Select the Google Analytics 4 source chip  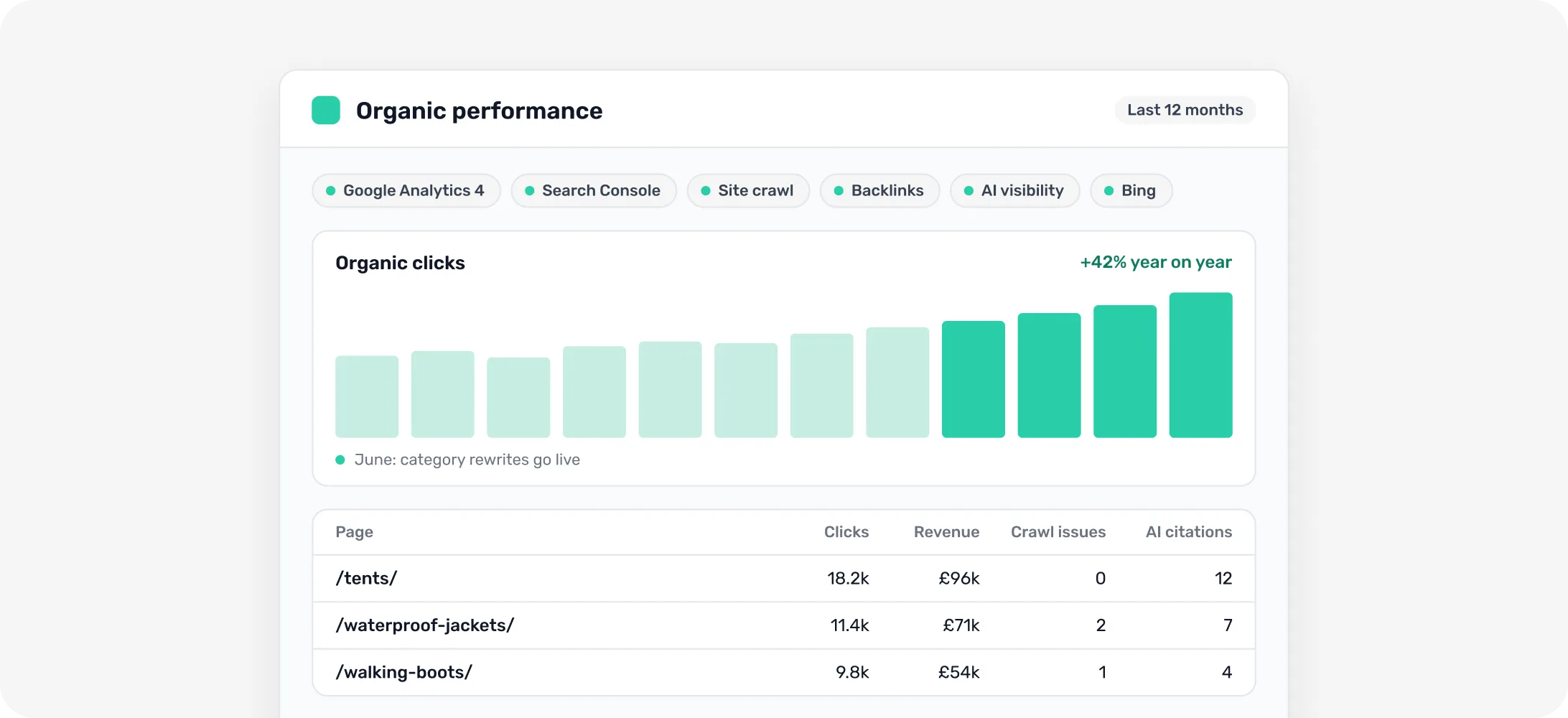(406, 190)
